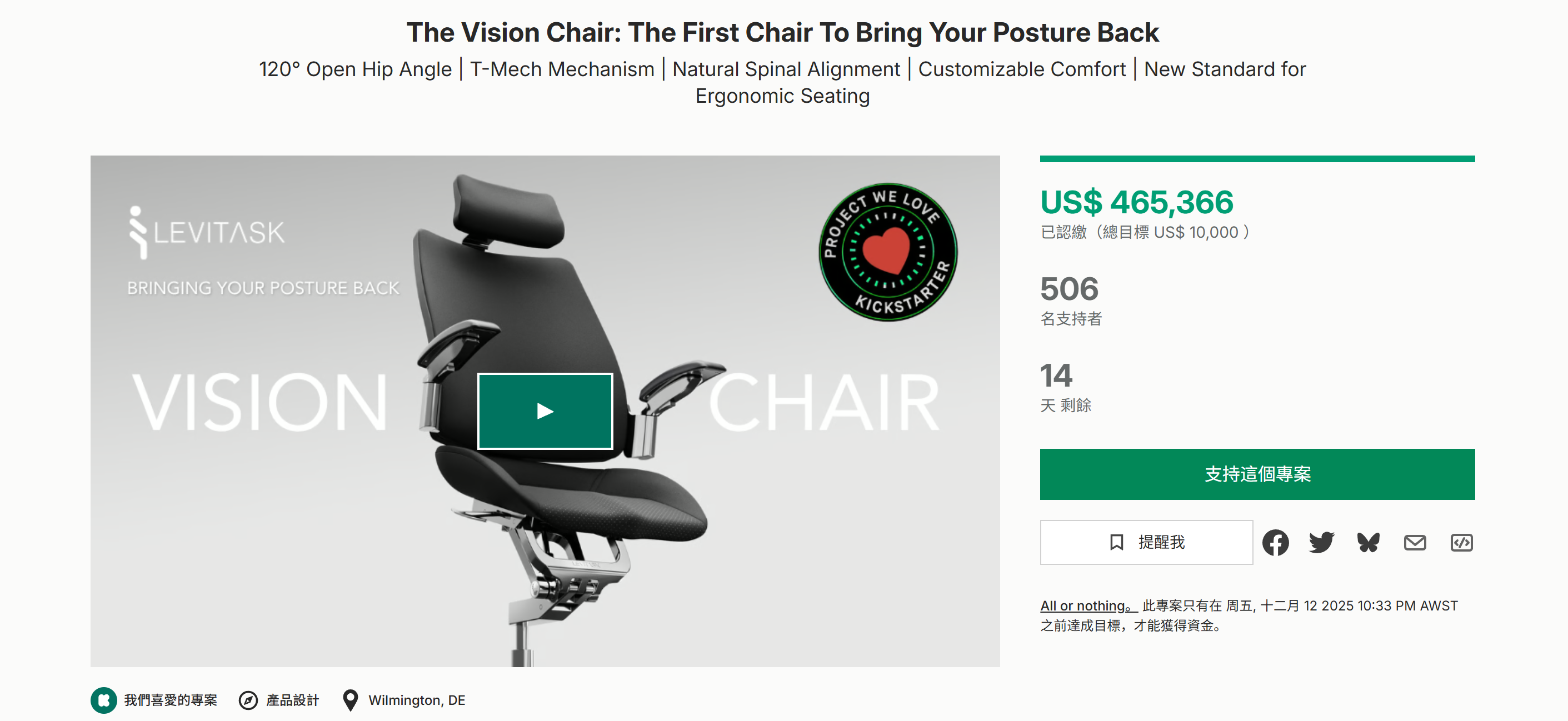The width and height of the screenshot is (1568, 721).
Task: Click the Vision Chair project title
Action: tap(782, 33)
